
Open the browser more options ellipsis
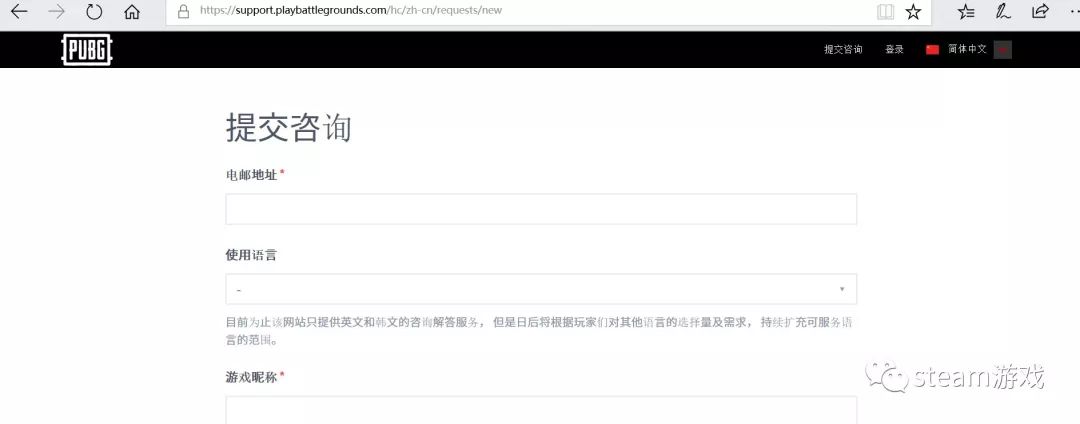point(1072,11)
